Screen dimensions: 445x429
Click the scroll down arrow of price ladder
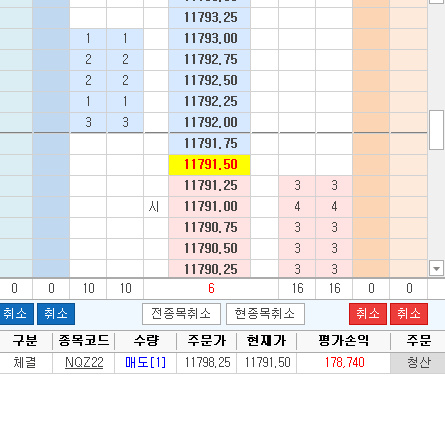pyautogui.click(x=436, y=268)
